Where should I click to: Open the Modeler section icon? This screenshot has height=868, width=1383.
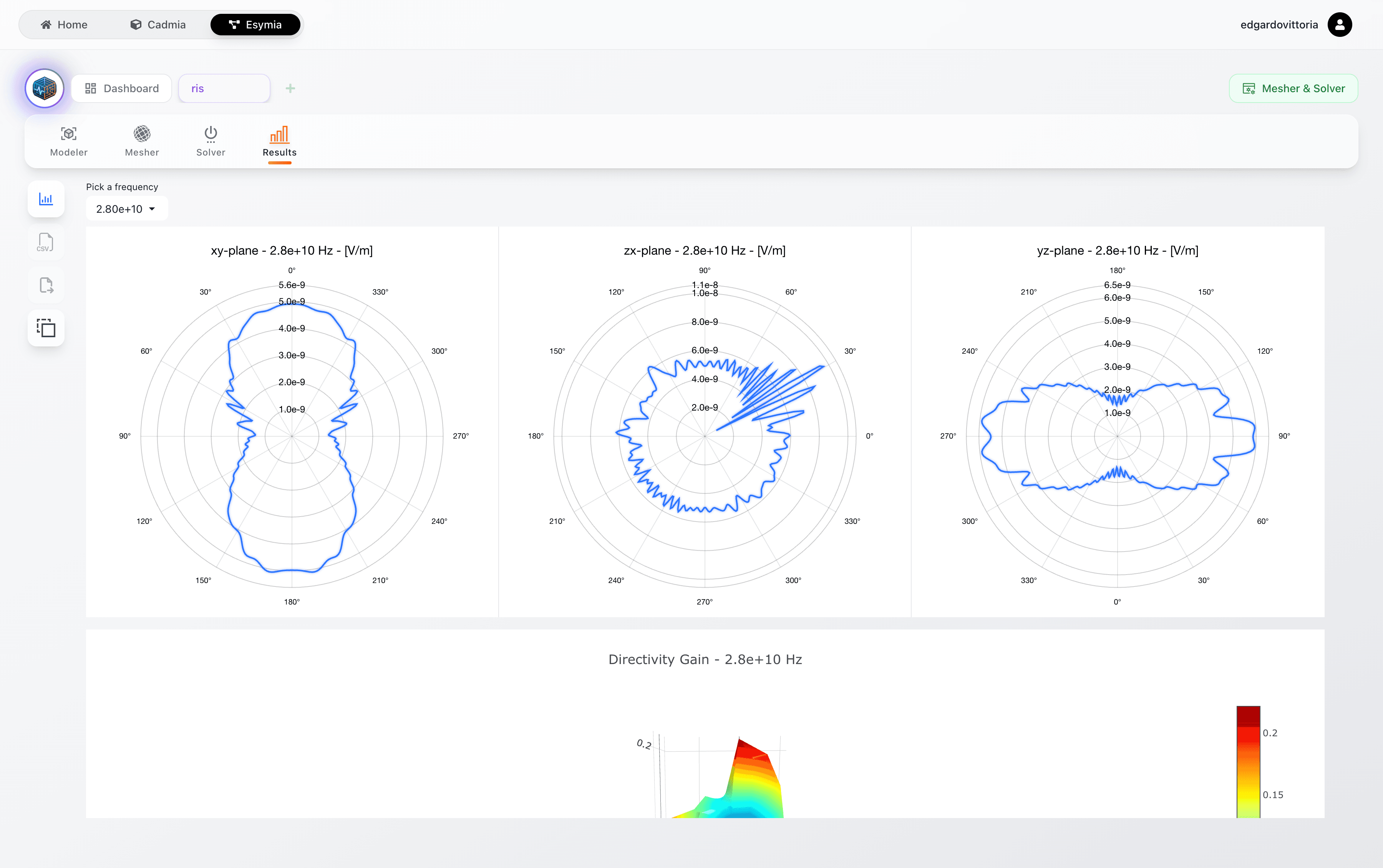[x=68, y=133]
